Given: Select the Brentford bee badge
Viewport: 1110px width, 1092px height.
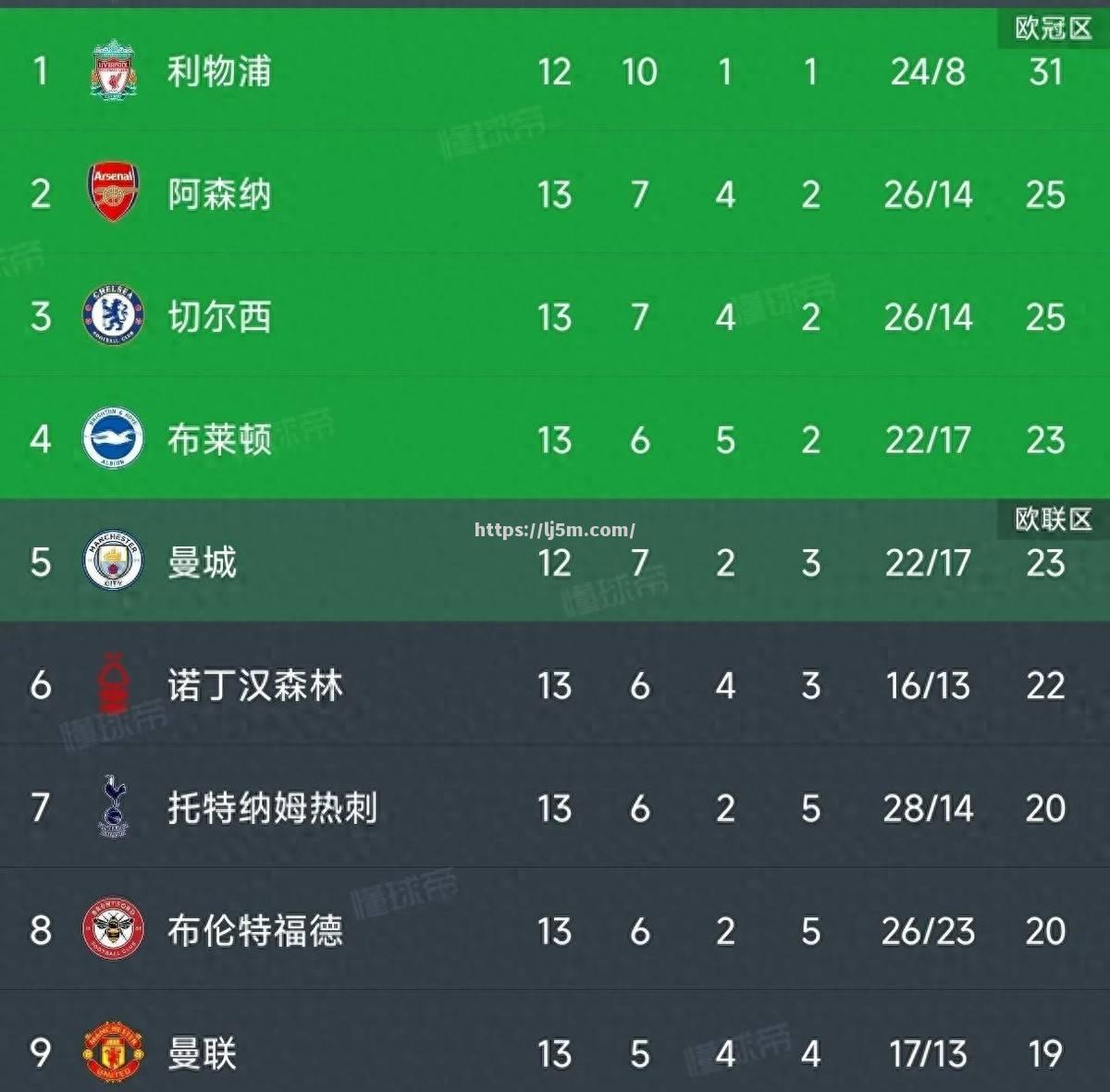Looking at the screenshot, I should click(113, 929).
